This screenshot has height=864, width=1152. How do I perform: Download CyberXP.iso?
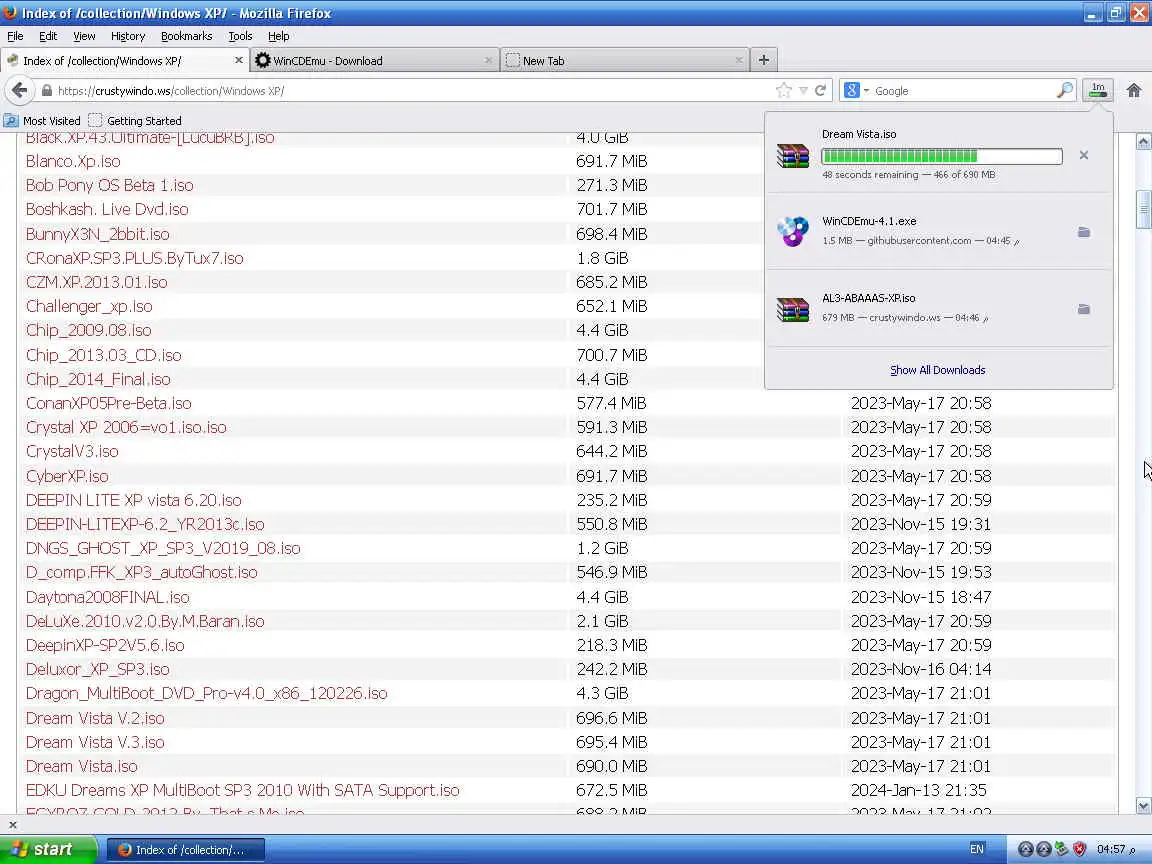pos(67,476)
